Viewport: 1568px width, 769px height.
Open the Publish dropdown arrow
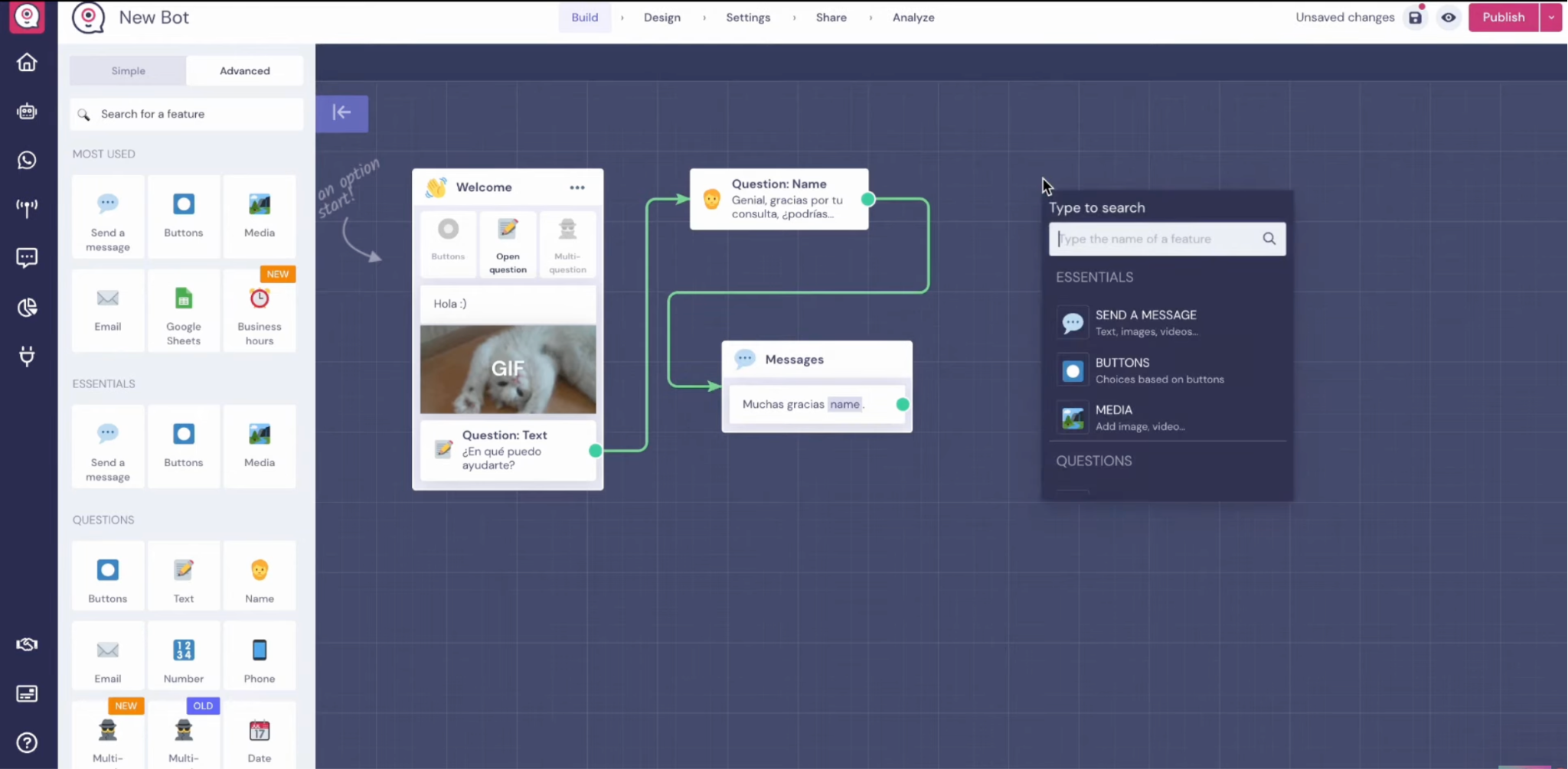pos(1551,18)
